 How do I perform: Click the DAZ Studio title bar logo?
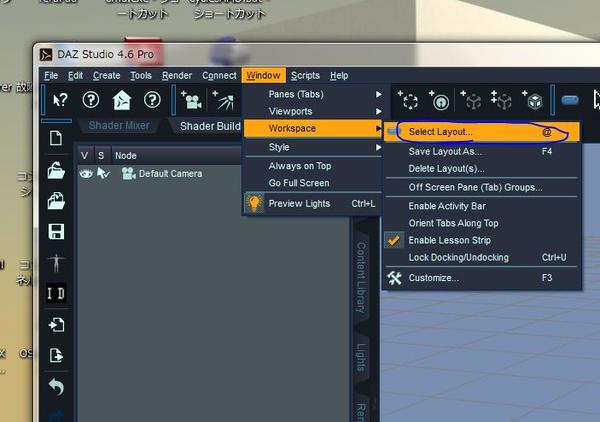click(x=46, y=55)
